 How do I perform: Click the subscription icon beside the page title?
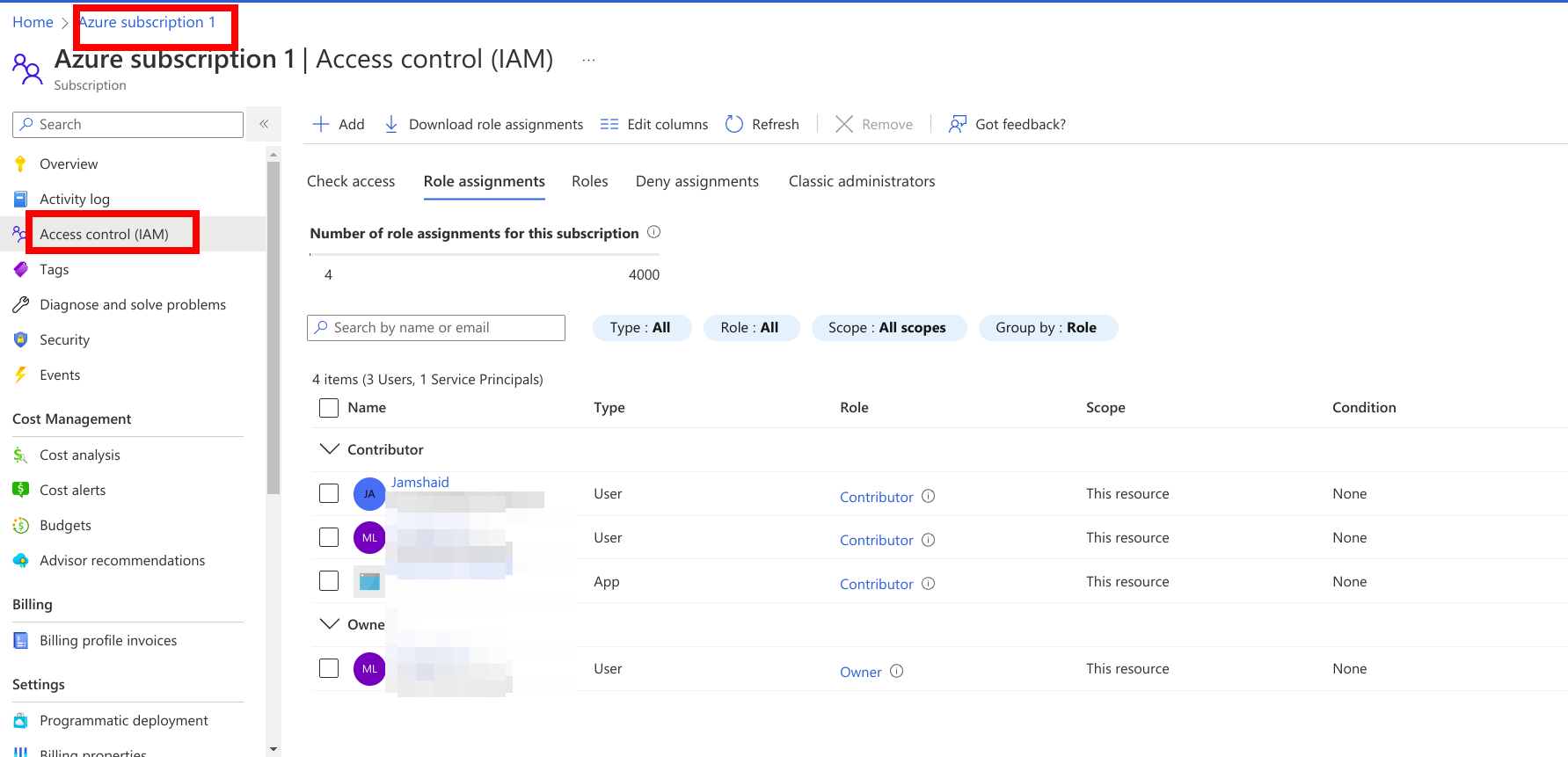[26, 69]
